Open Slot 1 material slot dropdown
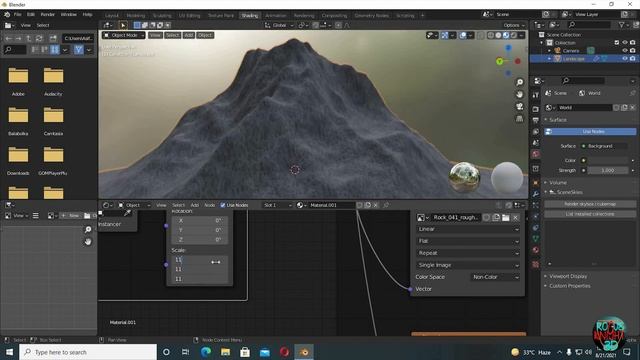The width and height of the screenshot is (640, 360). 277,205
